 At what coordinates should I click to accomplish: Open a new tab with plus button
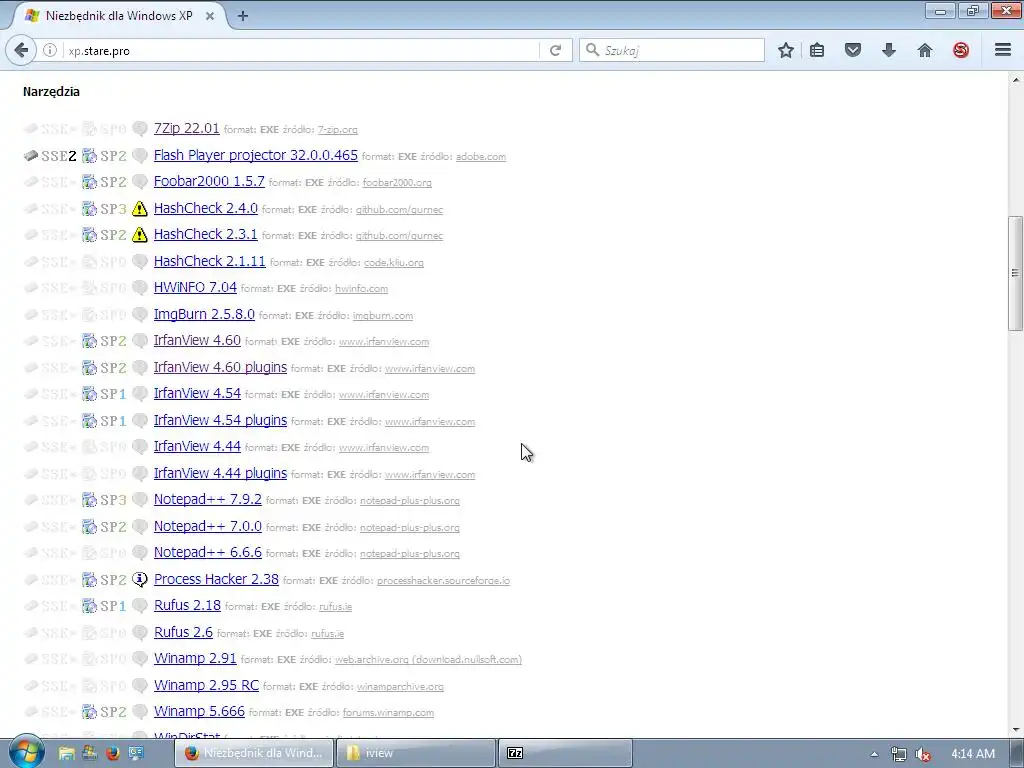pyautogui.click(x=243, y=16)
